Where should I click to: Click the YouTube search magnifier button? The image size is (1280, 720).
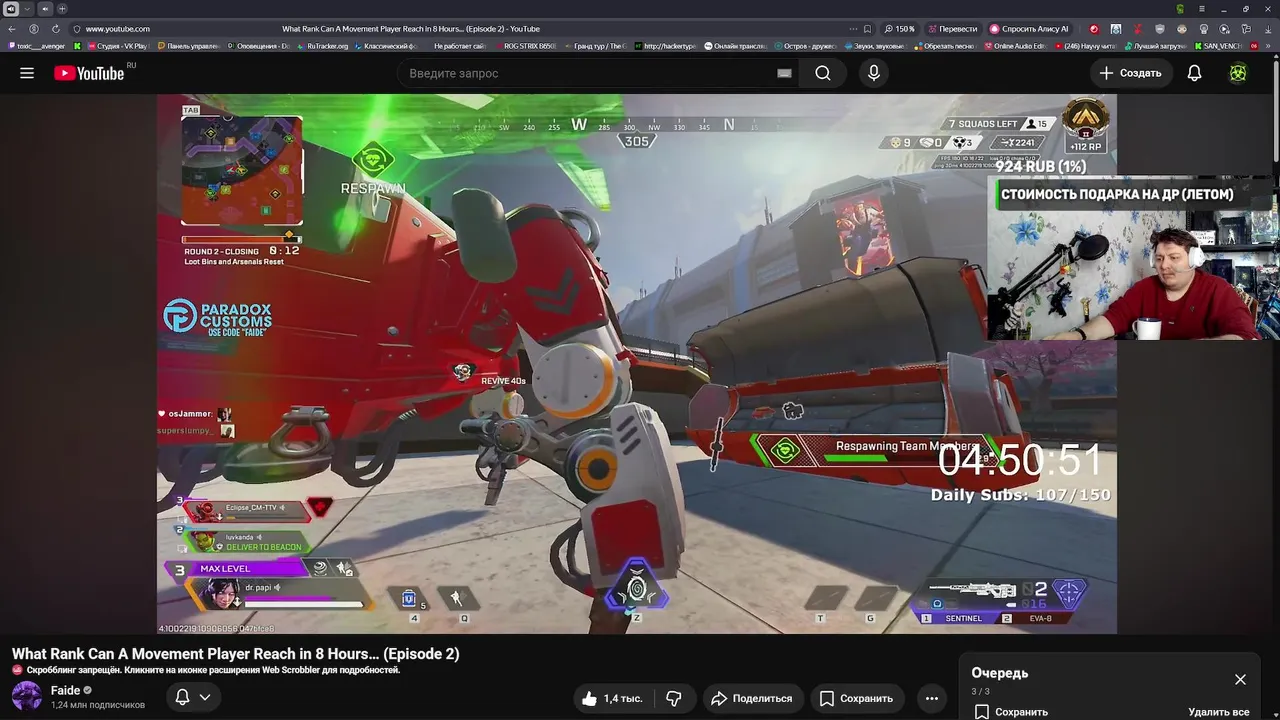(x=822, y=73)
